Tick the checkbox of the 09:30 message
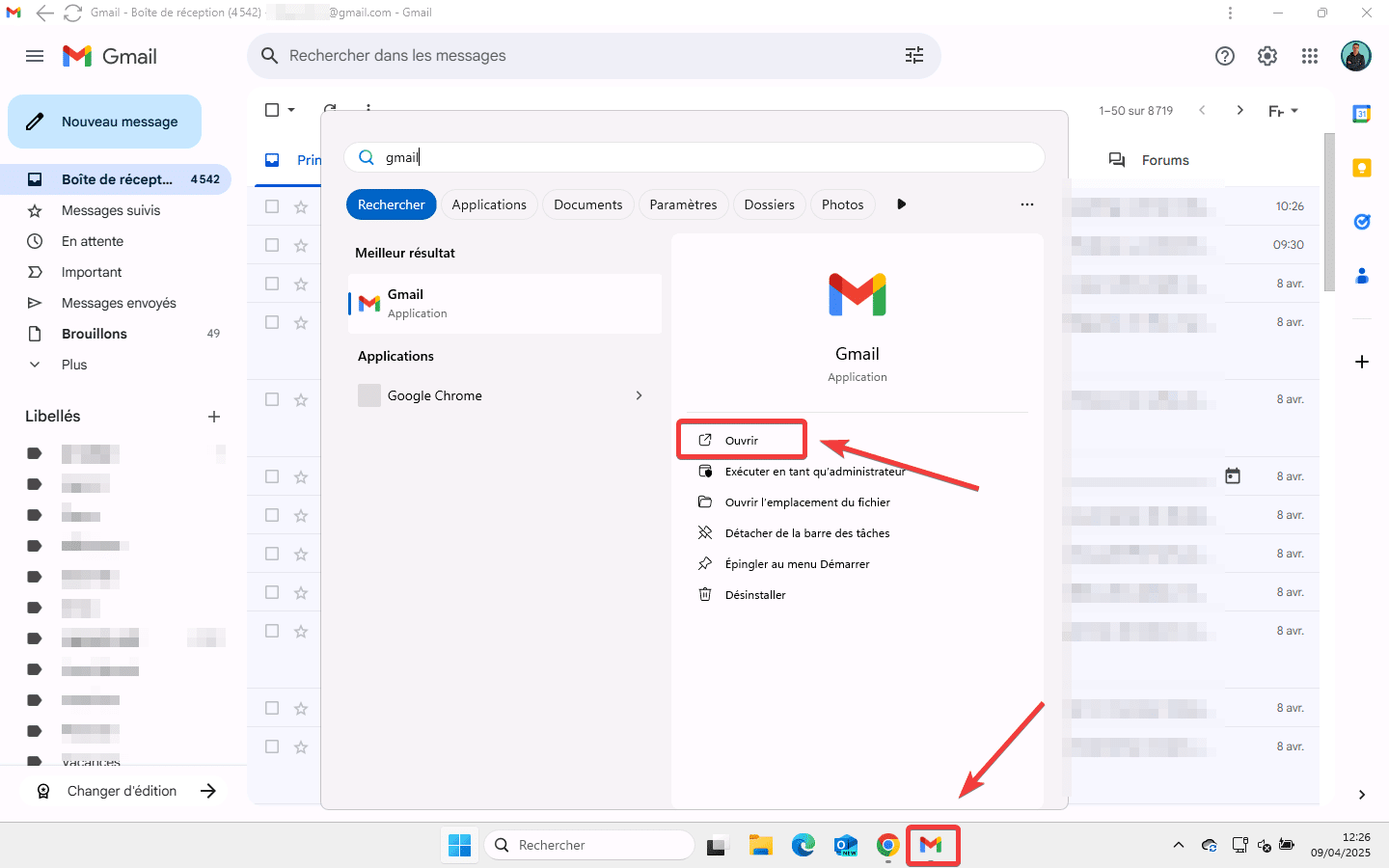Viewport: 1389px width, 868px height. 272,245
